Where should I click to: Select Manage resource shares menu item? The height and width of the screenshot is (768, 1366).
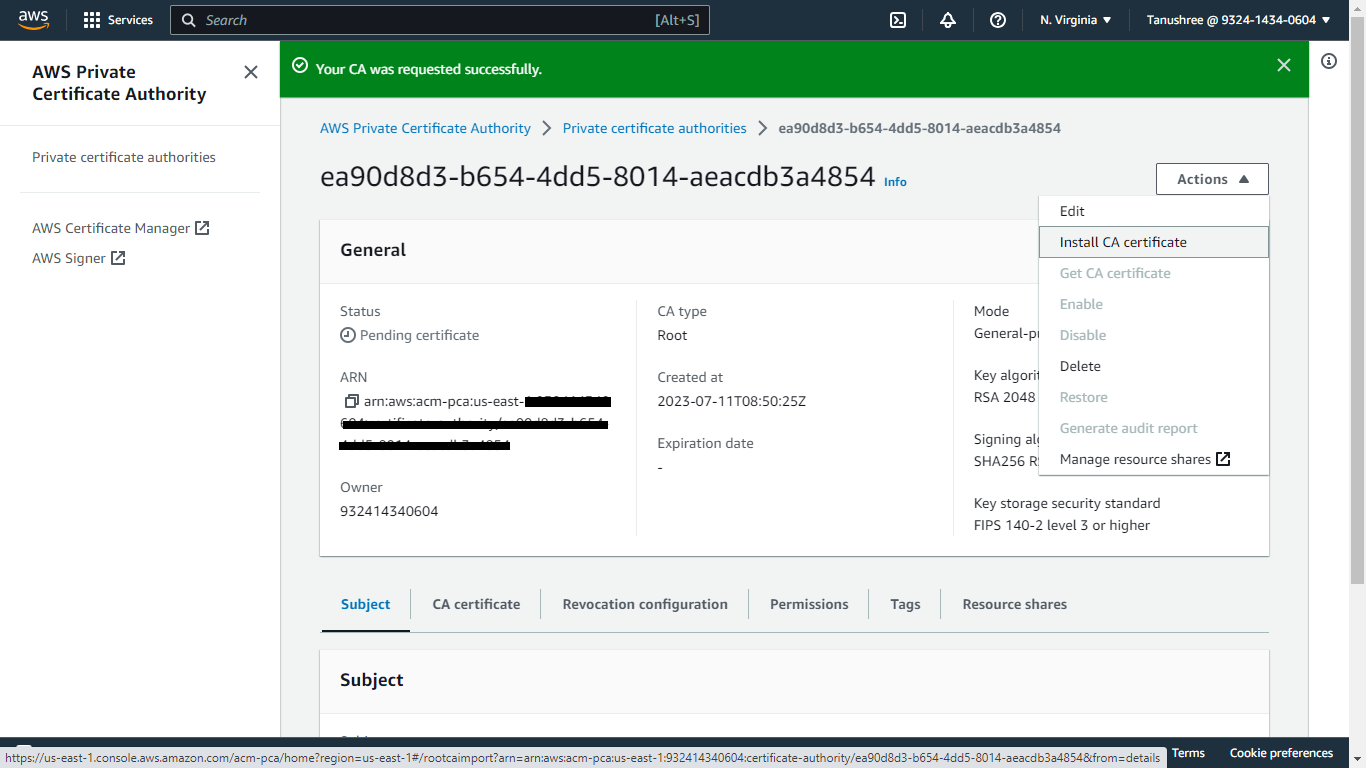pos(1154,459)
